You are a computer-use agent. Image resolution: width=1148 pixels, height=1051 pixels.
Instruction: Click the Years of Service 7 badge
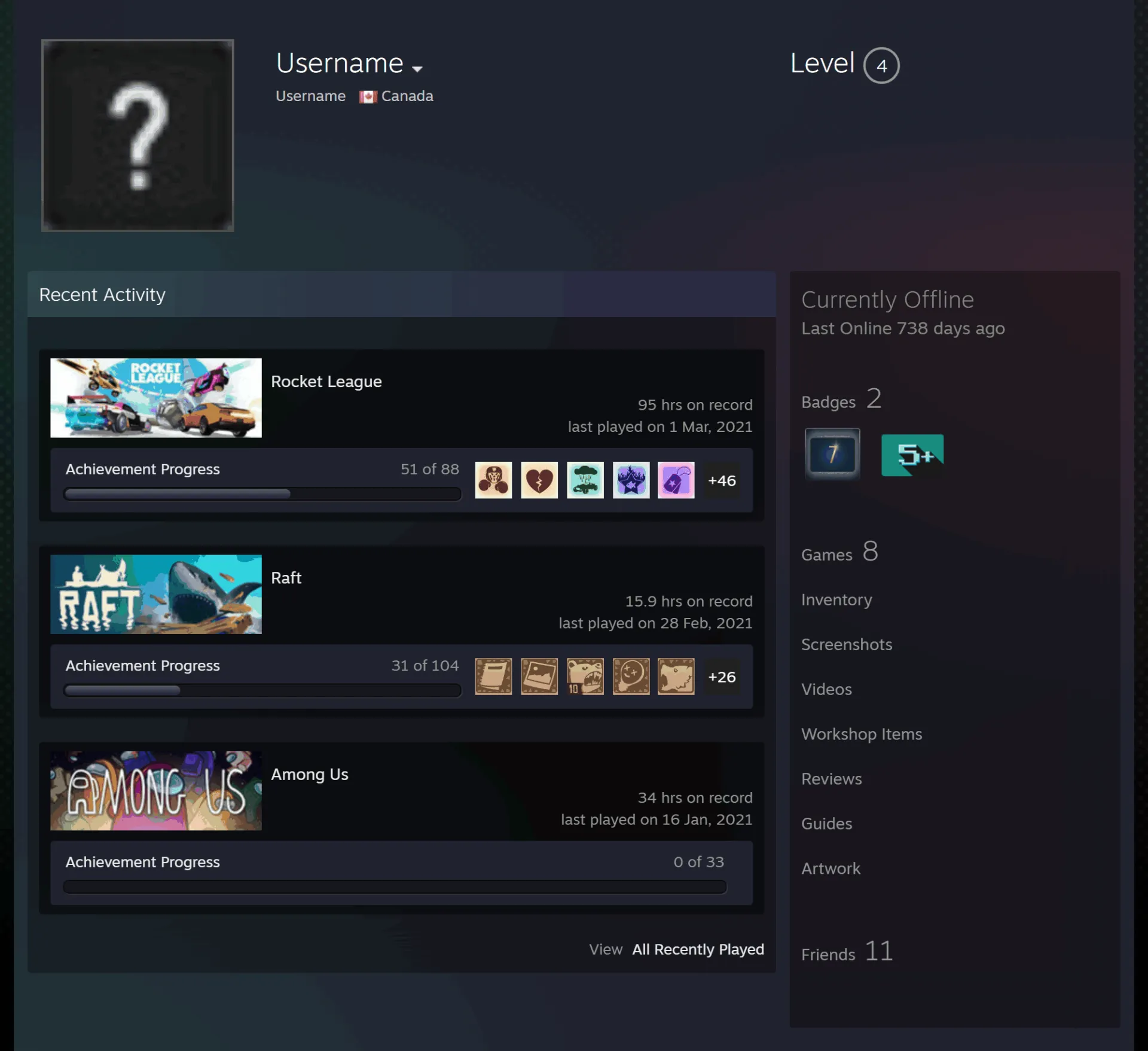coord(832,454)
